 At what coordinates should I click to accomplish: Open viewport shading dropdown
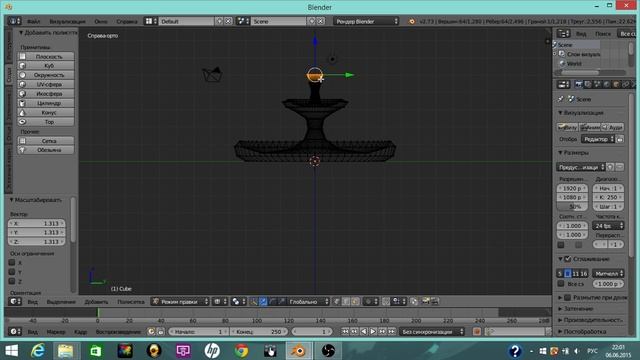click(220, 302)
